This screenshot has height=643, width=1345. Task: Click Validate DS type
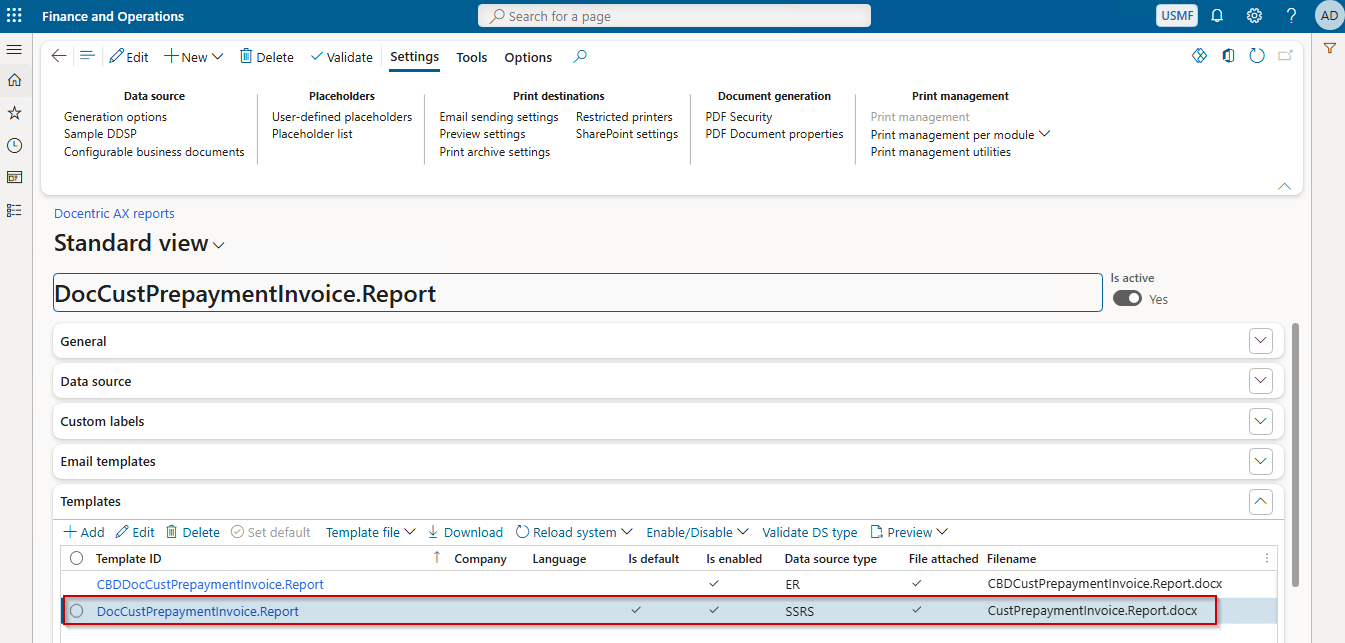[810, 532]
